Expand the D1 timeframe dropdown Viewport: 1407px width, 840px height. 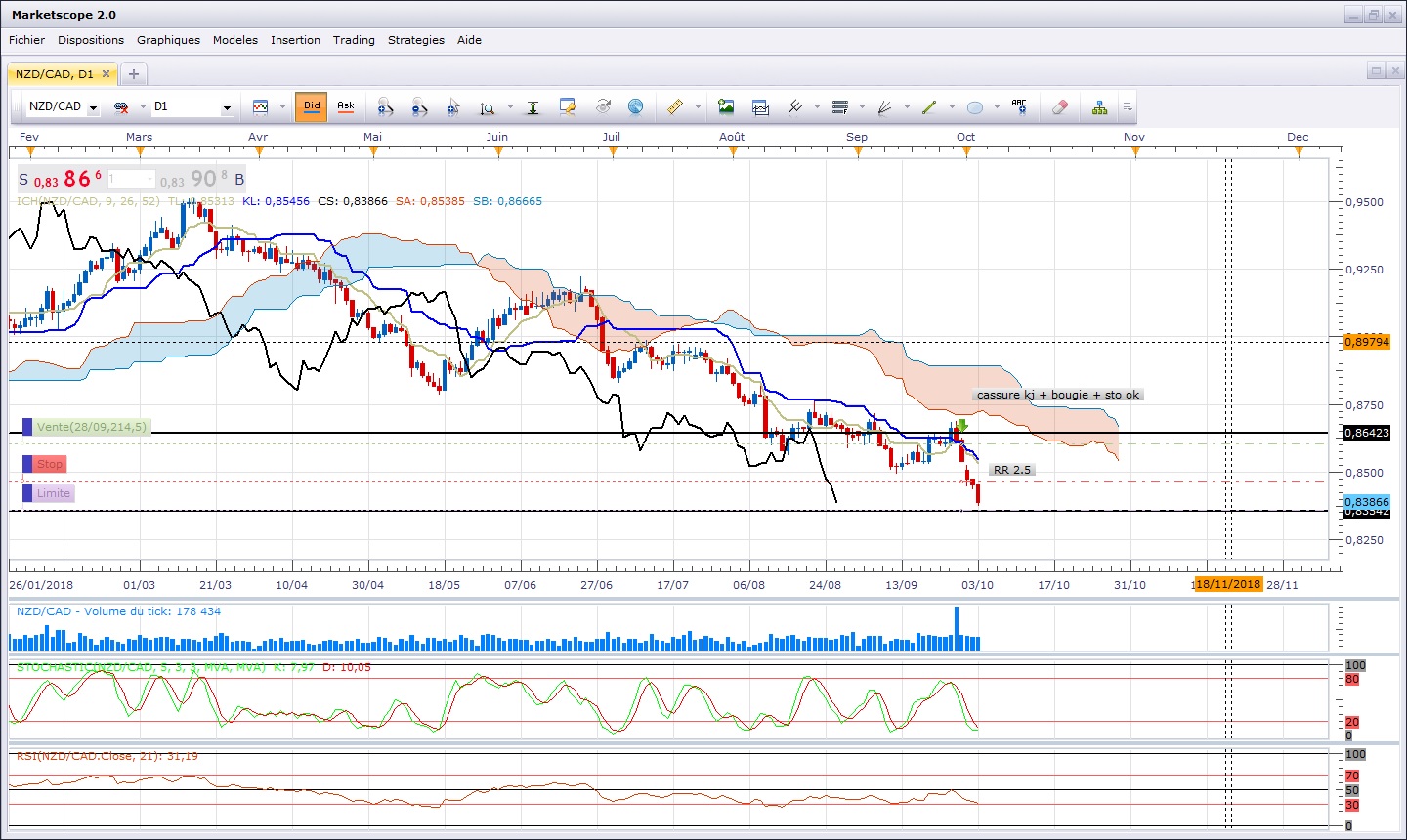(x=227, y=107)
